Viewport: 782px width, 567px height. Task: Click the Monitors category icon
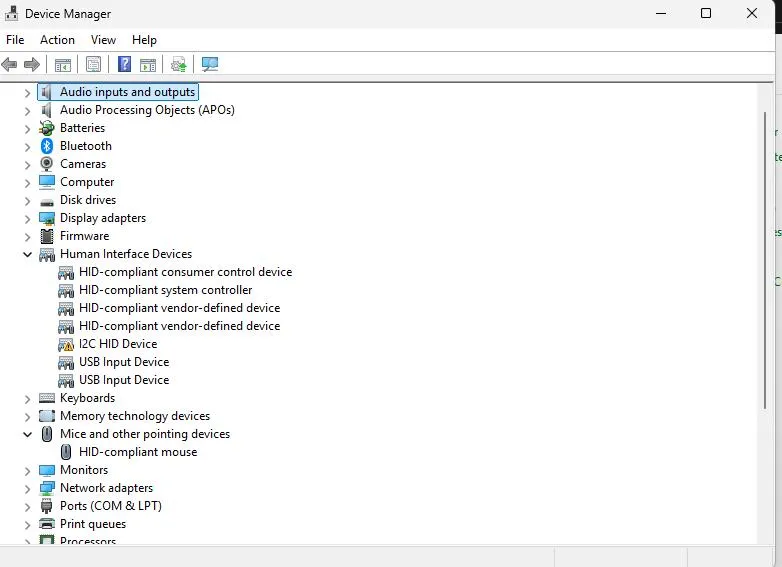(47, 470)
